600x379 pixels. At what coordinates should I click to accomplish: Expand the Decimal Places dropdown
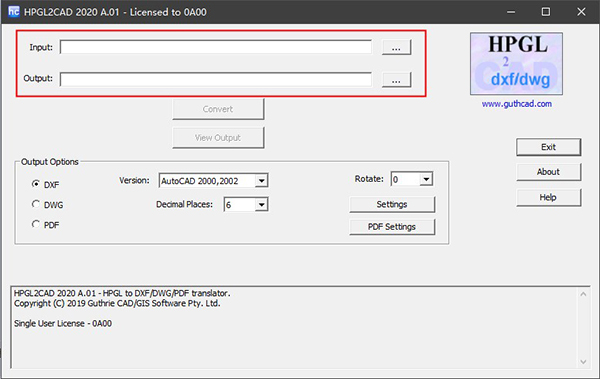click(246, 205)
